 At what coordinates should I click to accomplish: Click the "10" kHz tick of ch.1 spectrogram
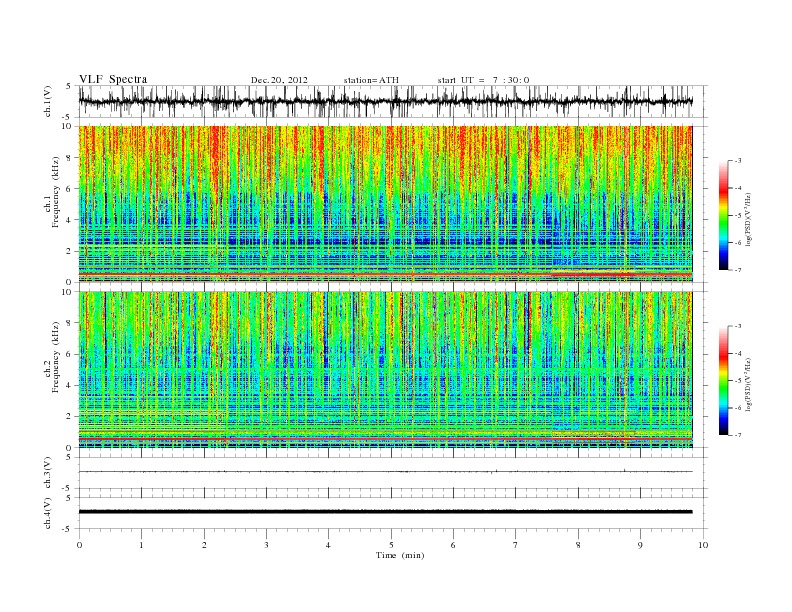point(66,126)
